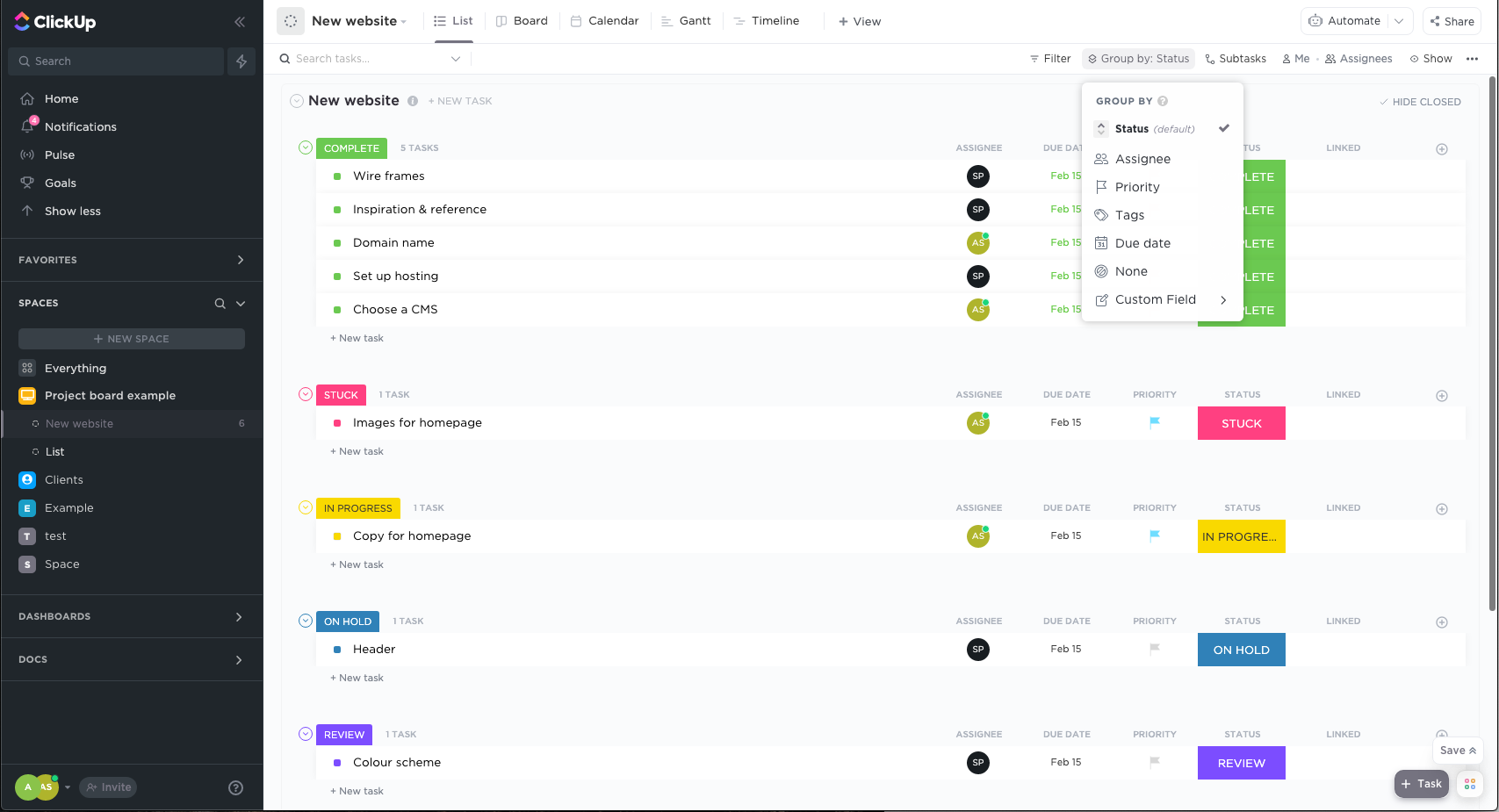
Task: Click the New Space button
Action: coord(132,339)
